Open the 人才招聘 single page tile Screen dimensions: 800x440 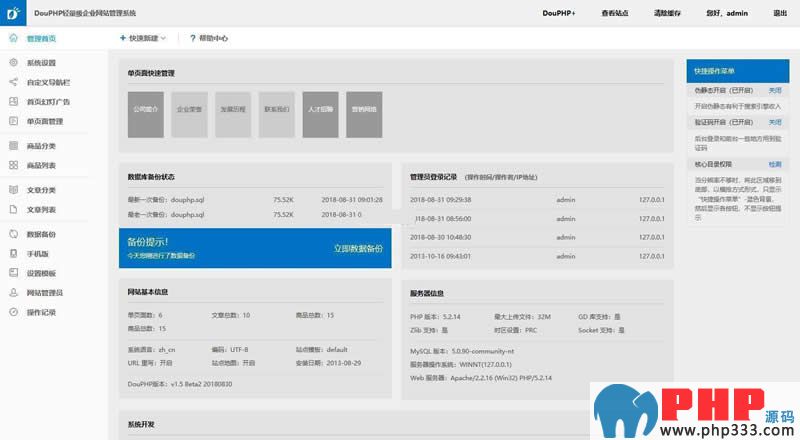pos(320,114)
